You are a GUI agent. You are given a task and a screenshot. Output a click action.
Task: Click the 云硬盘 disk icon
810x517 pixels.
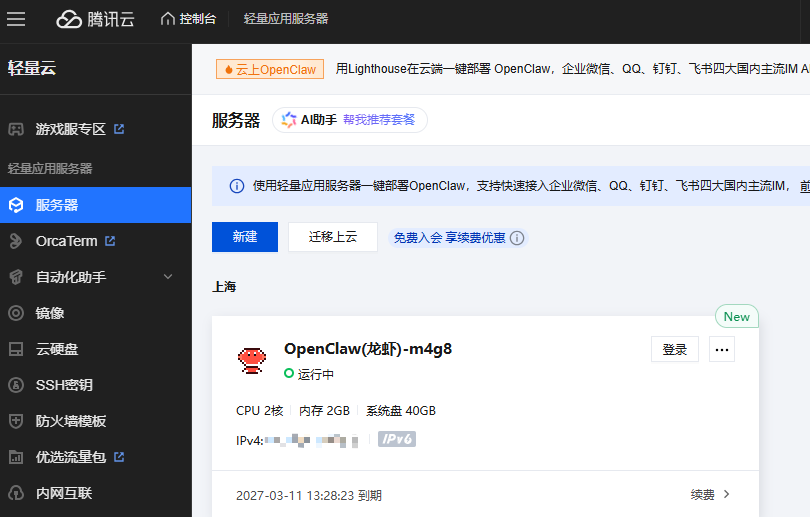point(16,349)
